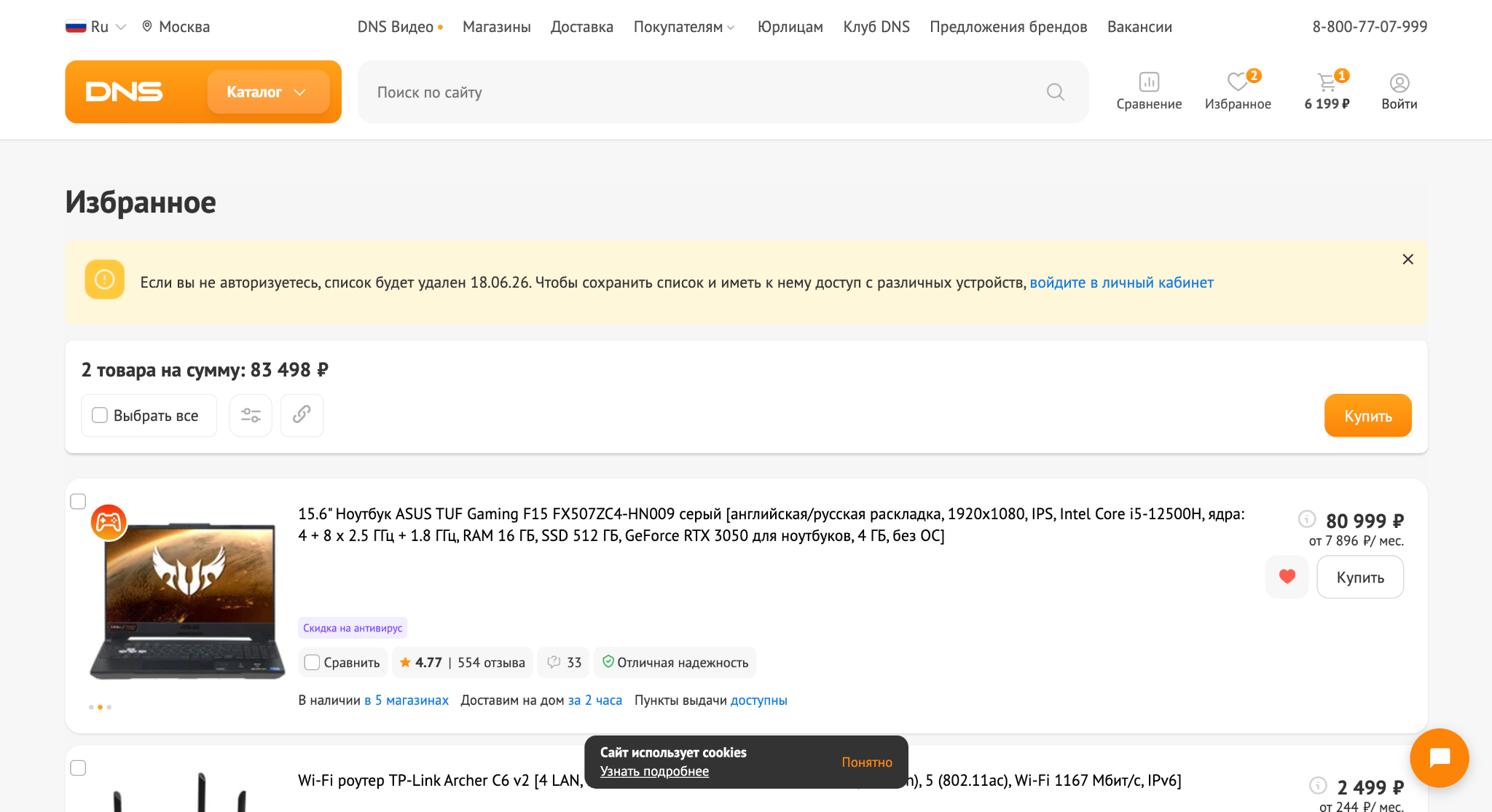Image resolution: width=1492 pixels, height=812 pixels.
Task: Enable Сравнить for the ASUS laptop
Action: (312, 662)
